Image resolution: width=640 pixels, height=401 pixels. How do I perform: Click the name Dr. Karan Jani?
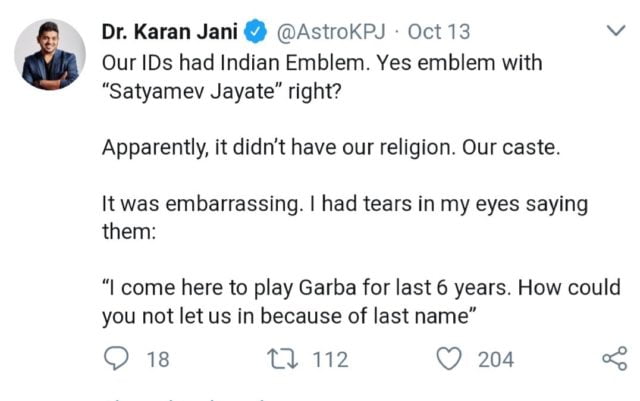point(169,33)
